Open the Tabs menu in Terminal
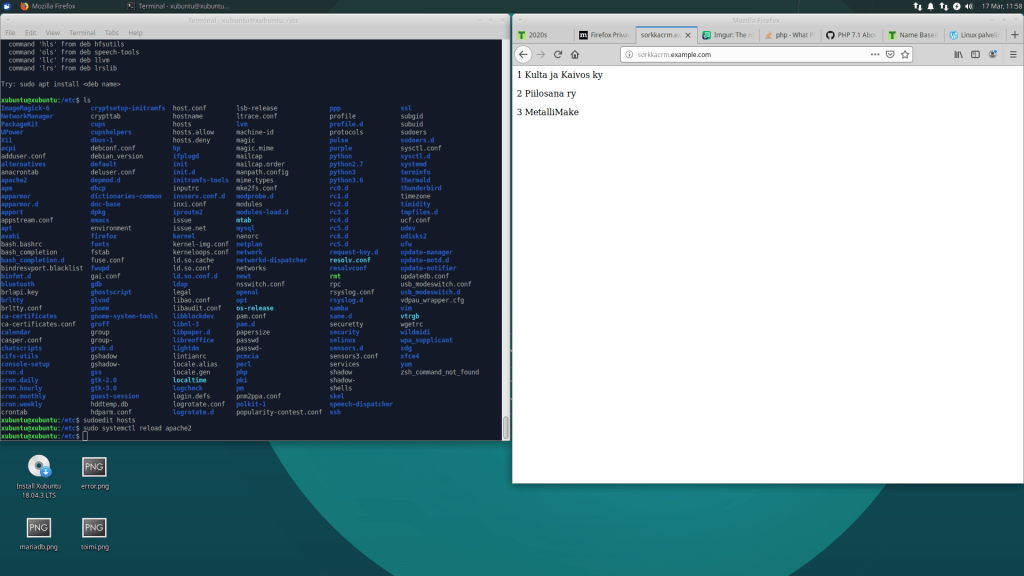This screenshot has width=1024, height=576. (110, 32)
